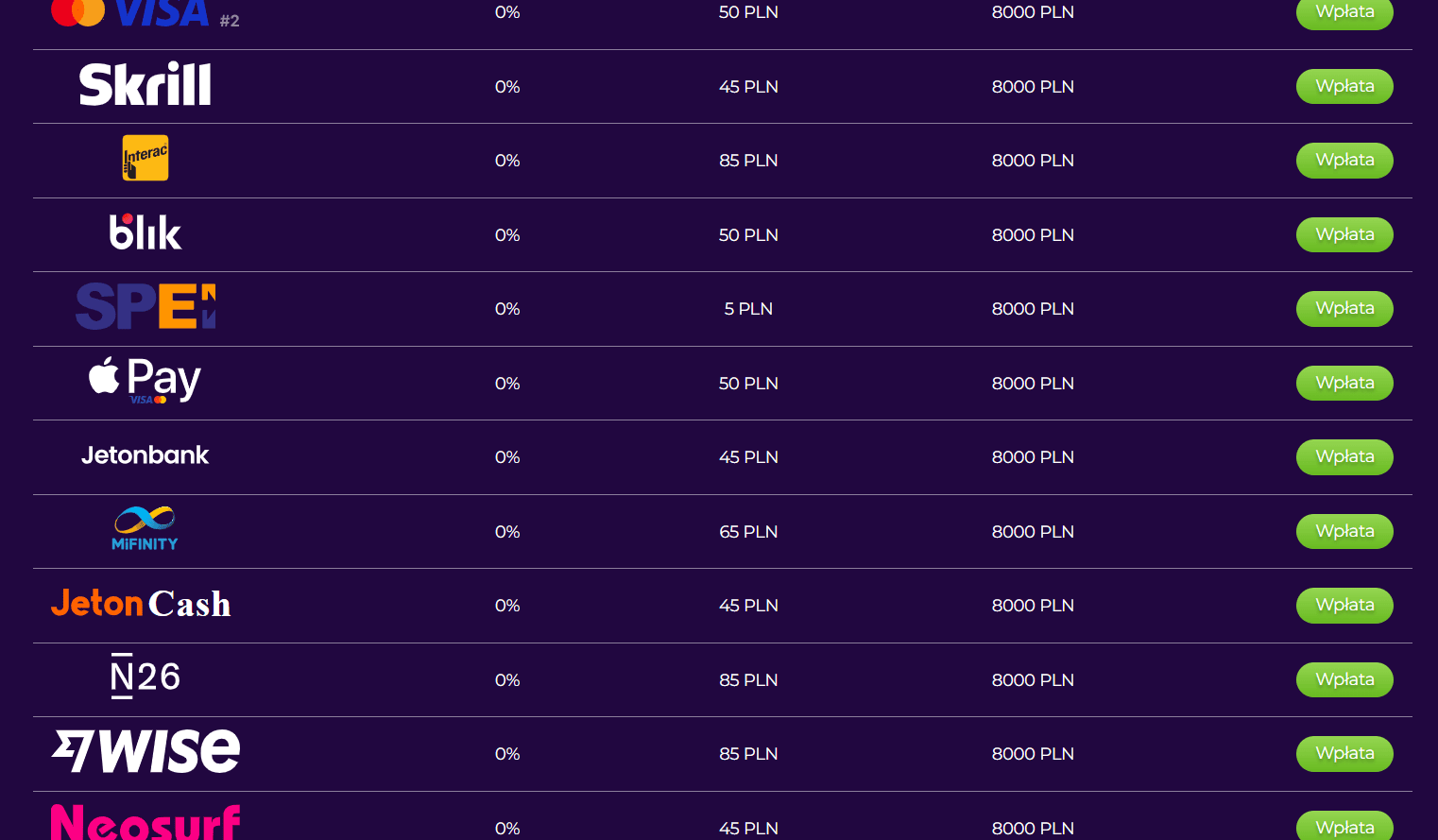Click the N26 bank logo

coord(145,677)
